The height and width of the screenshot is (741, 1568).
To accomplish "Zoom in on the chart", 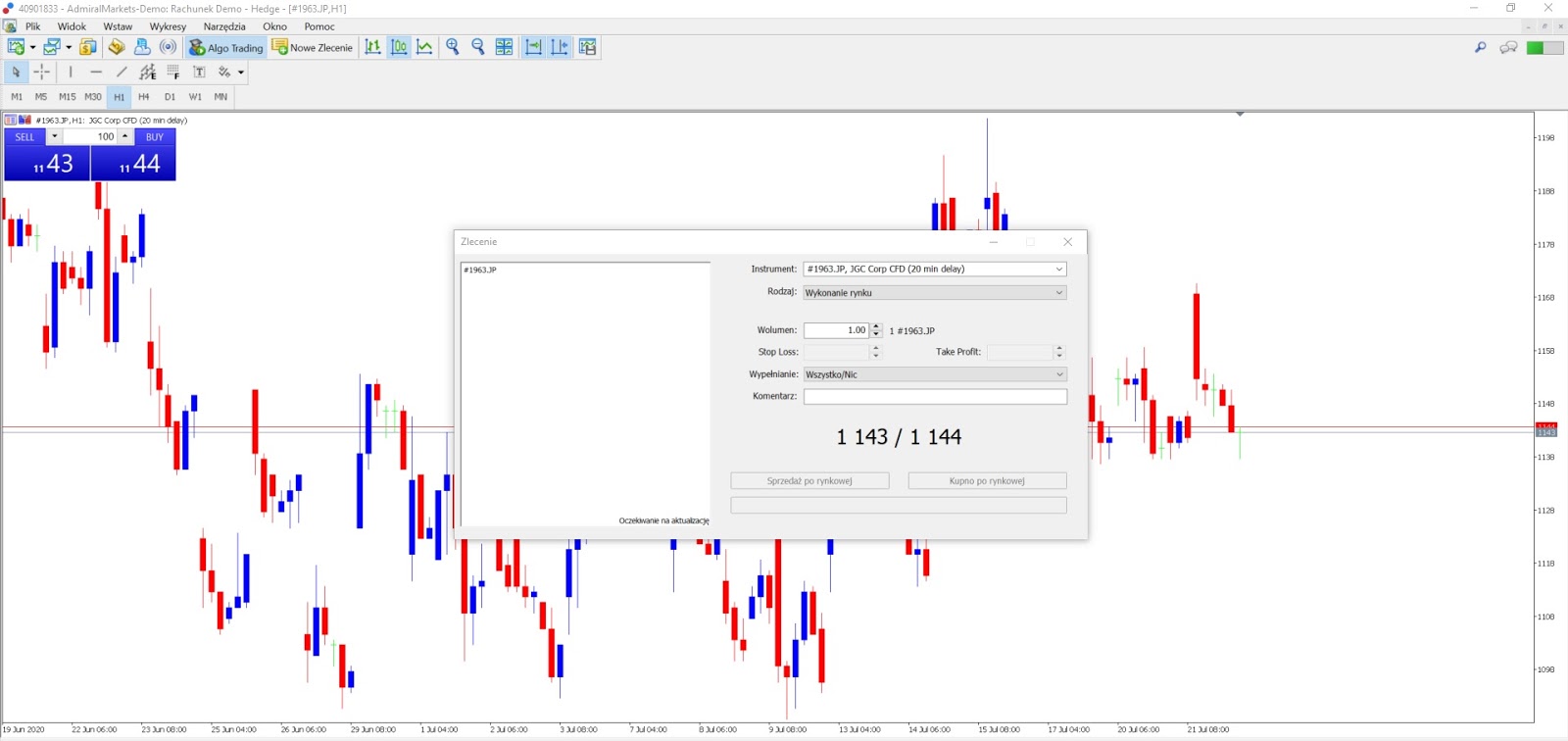I will pyautogui.click(x=453, y=47).
